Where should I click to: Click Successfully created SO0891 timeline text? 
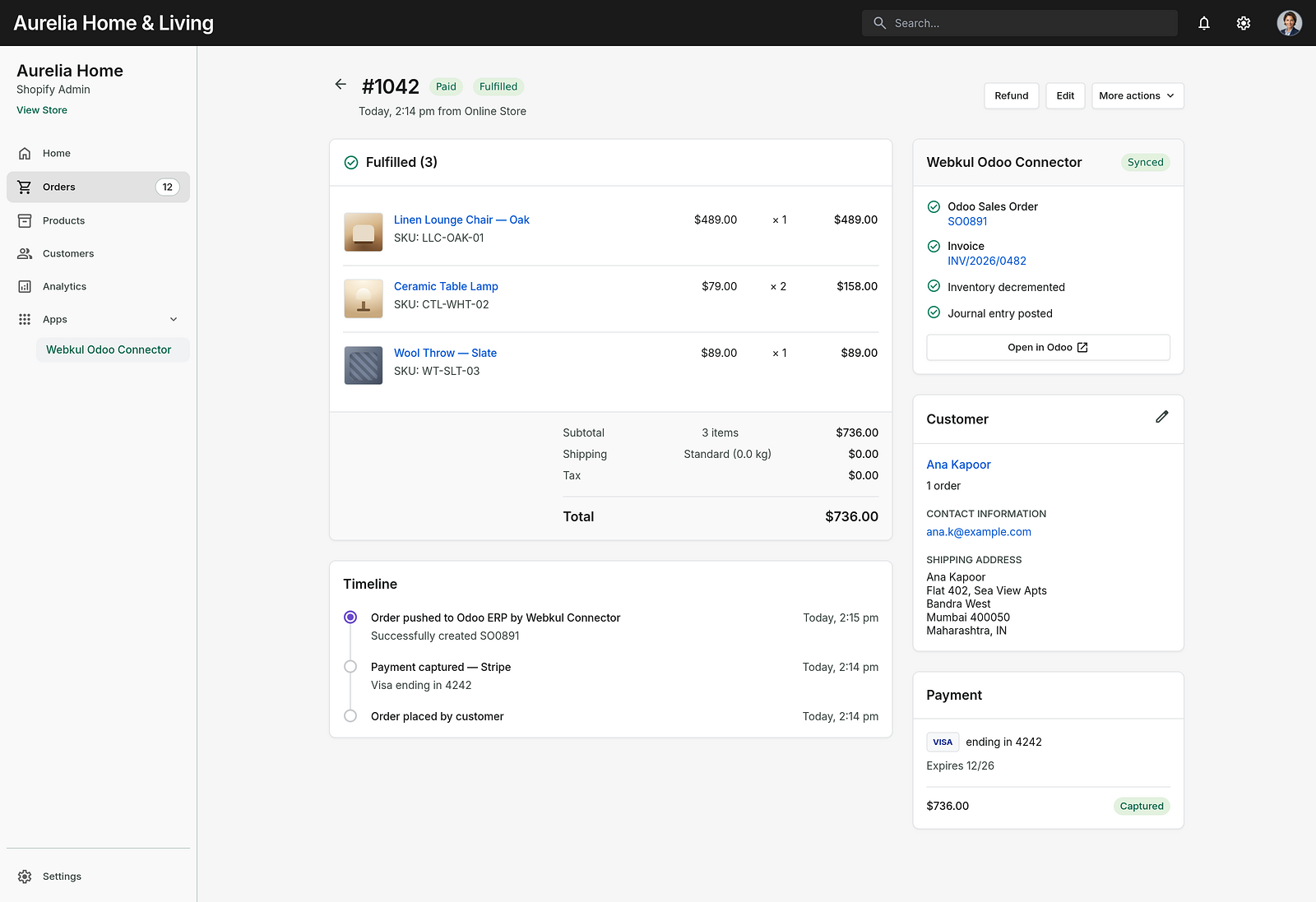[x=445, y=636]
